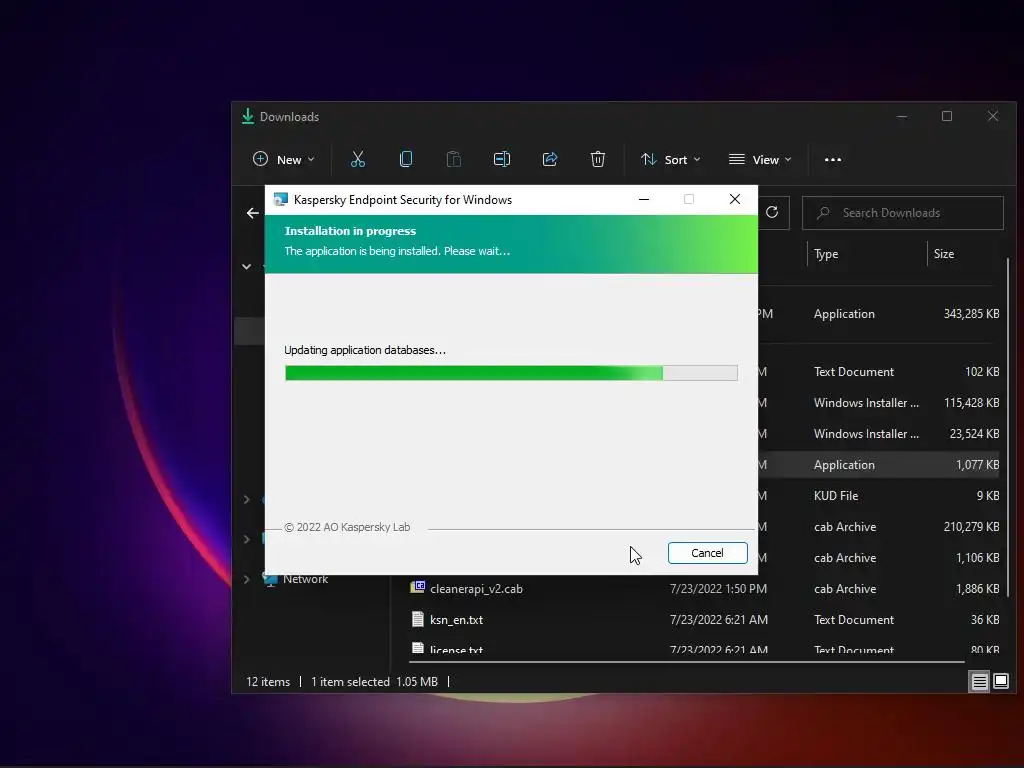Sort by the Size column header
1024x768 pixels.
944,254
